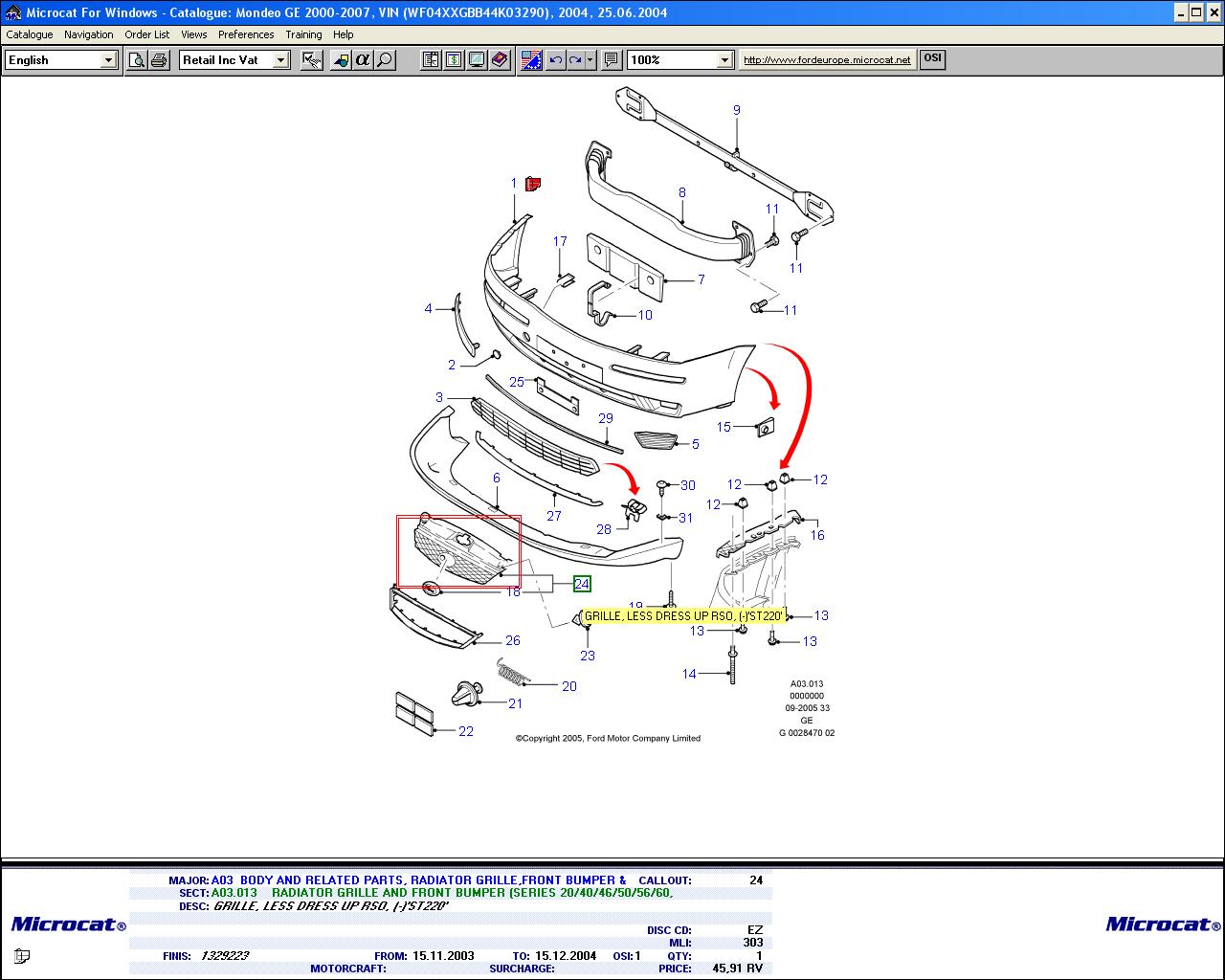Click the monitor screen toolbar icon
The image size is (1225, 980).
pyautogui.click(x=476, y=60)
